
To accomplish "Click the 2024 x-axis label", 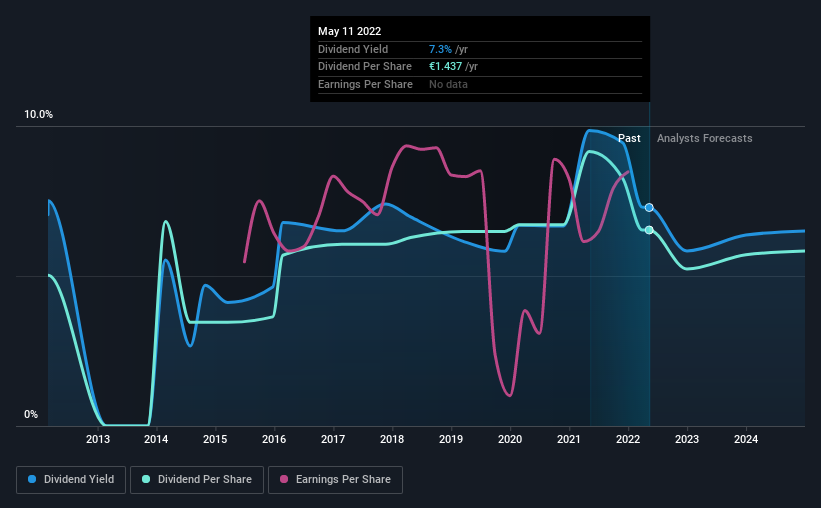I will click(746, 439).
